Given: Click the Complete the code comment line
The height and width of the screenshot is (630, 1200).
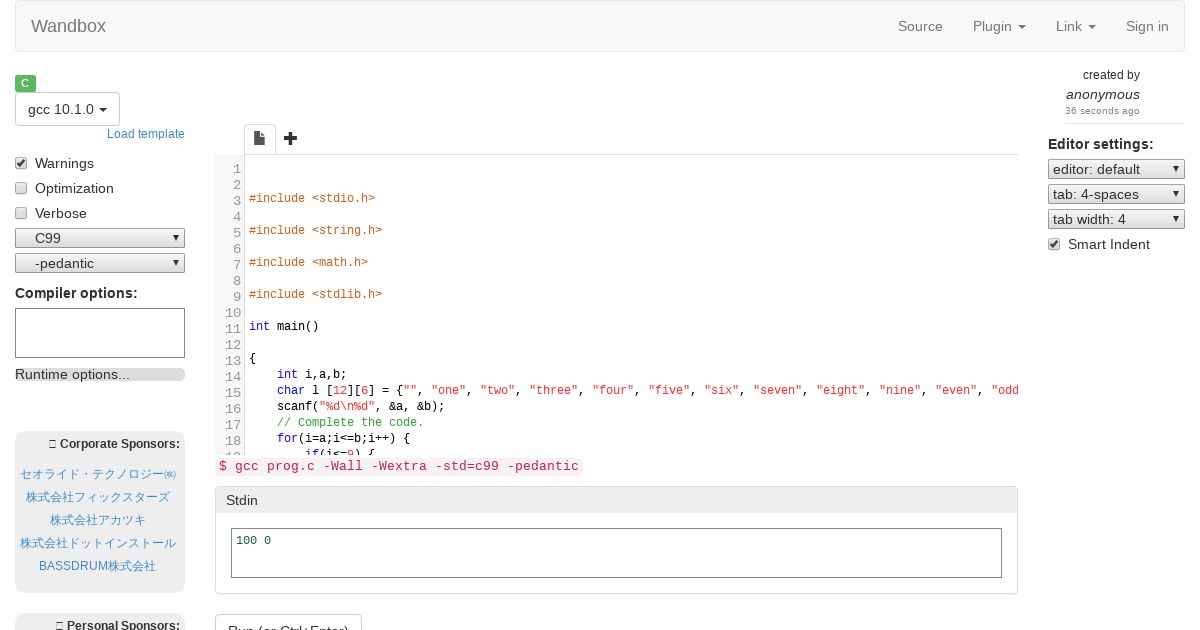Looking at the screenshot, I should [350, 422].
